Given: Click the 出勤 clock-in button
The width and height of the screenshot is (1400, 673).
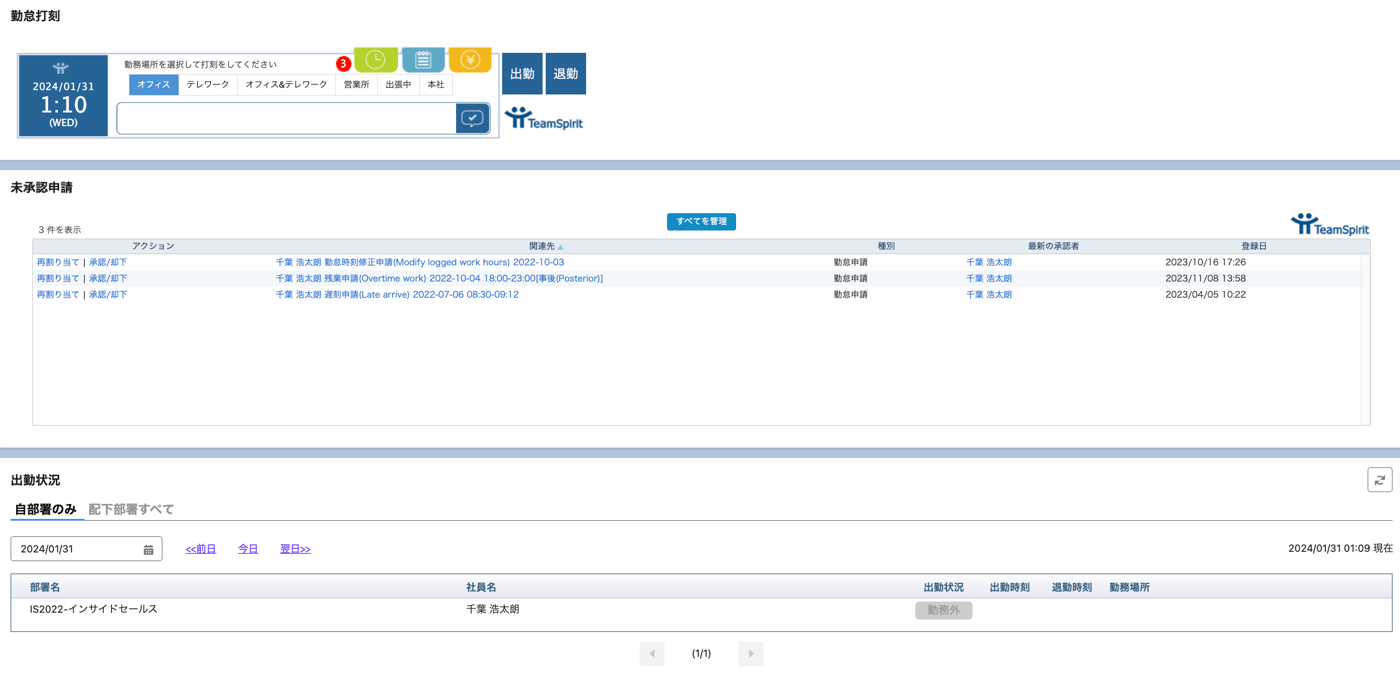Looking at the screenshot, I should tap(522, 74).
